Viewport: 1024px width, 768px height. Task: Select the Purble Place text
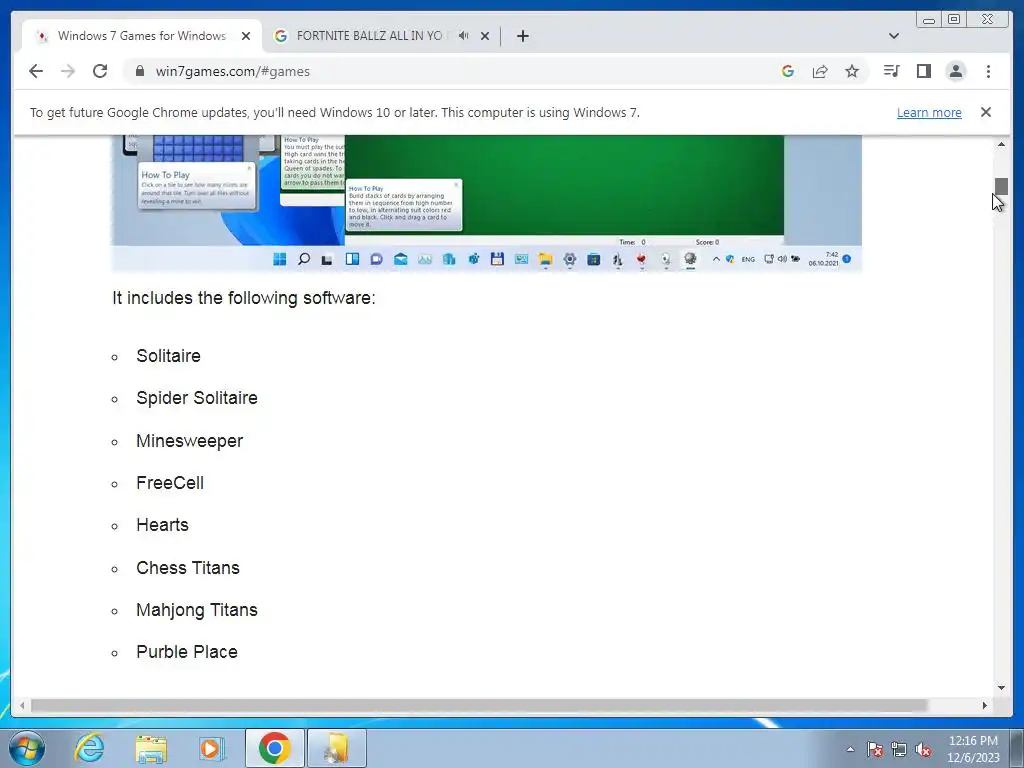[187, 652]
